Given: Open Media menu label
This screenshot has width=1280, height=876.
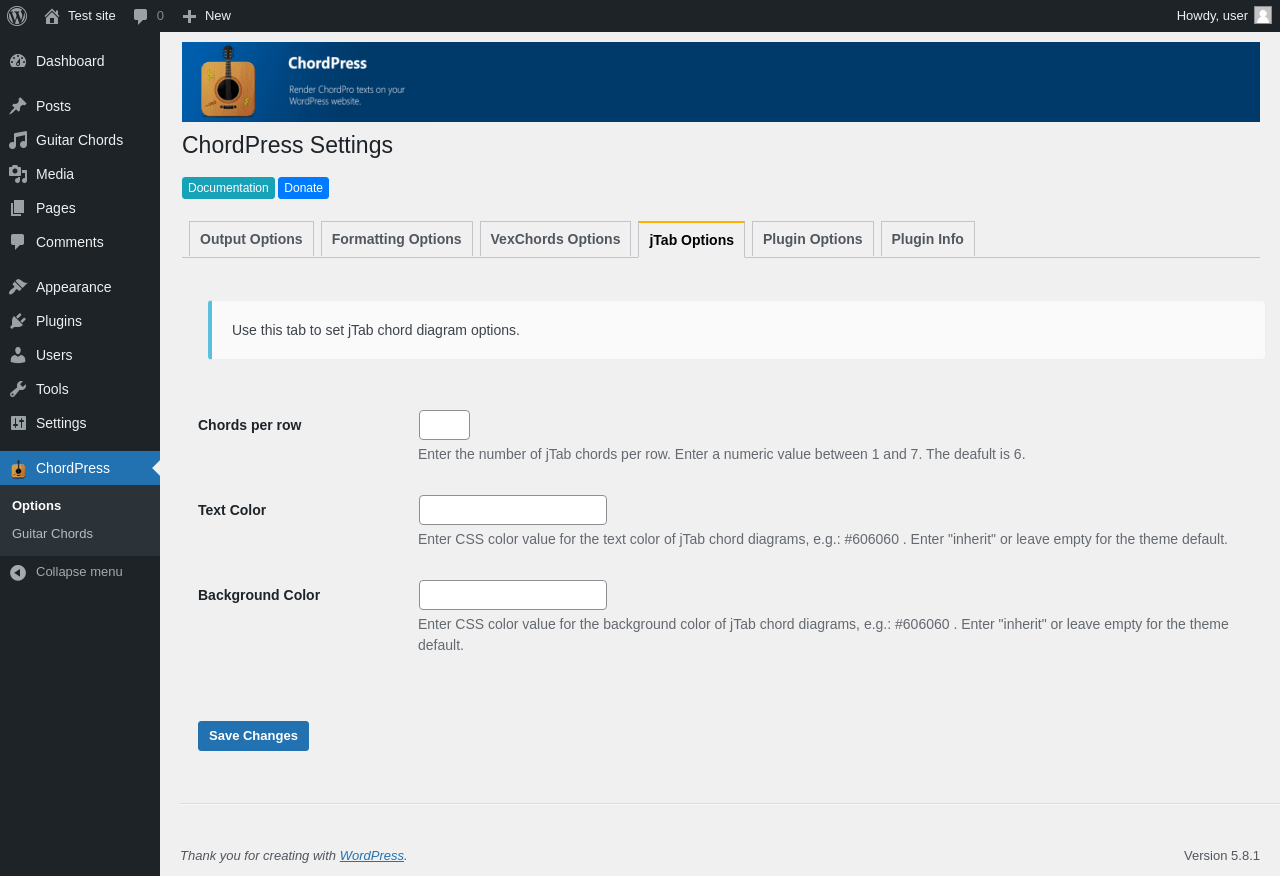Looking at the screenshot, I should (55, 174).
